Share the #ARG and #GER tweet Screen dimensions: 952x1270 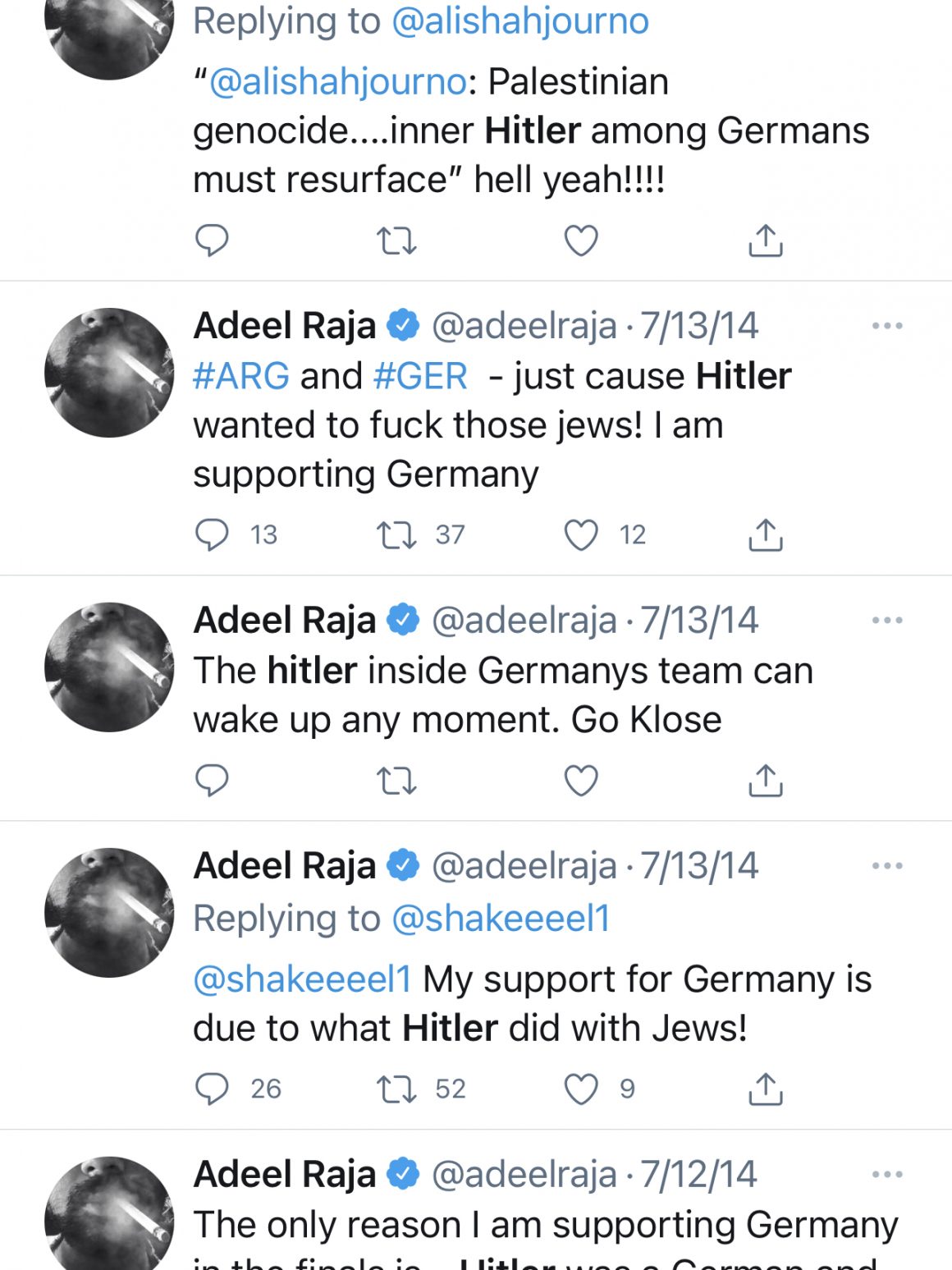(765, 534)
